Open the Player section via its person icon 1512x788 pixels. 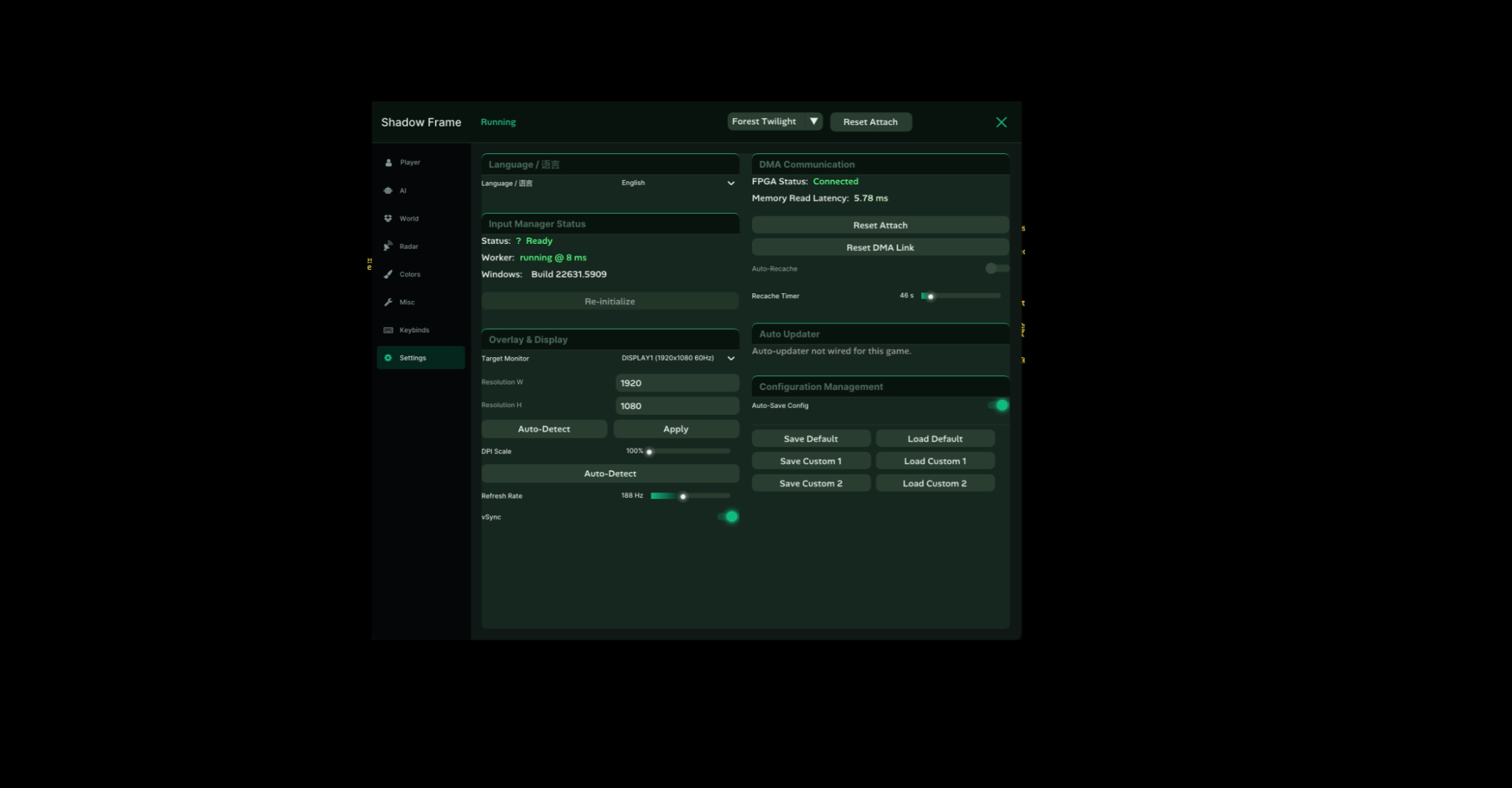click(x=389, y=162)
